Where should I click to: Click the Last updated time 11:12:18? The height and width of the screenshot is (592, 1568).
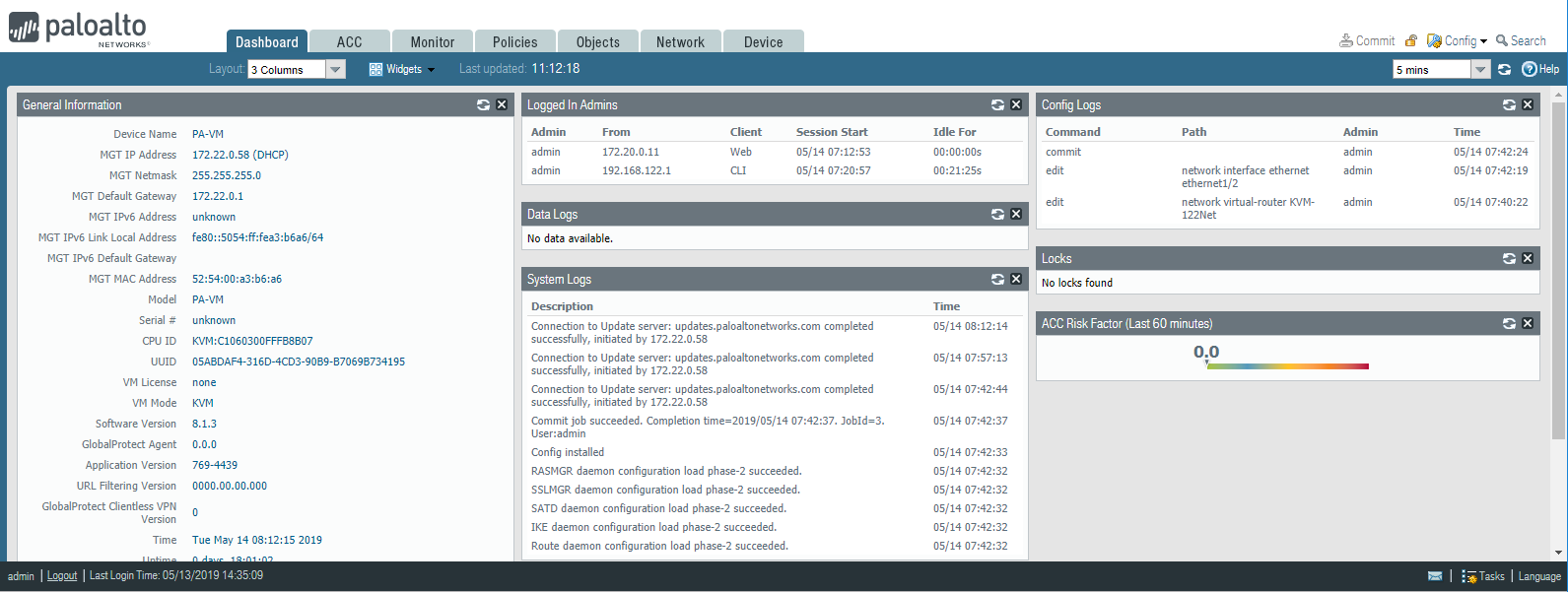click(x=556, y=69)
